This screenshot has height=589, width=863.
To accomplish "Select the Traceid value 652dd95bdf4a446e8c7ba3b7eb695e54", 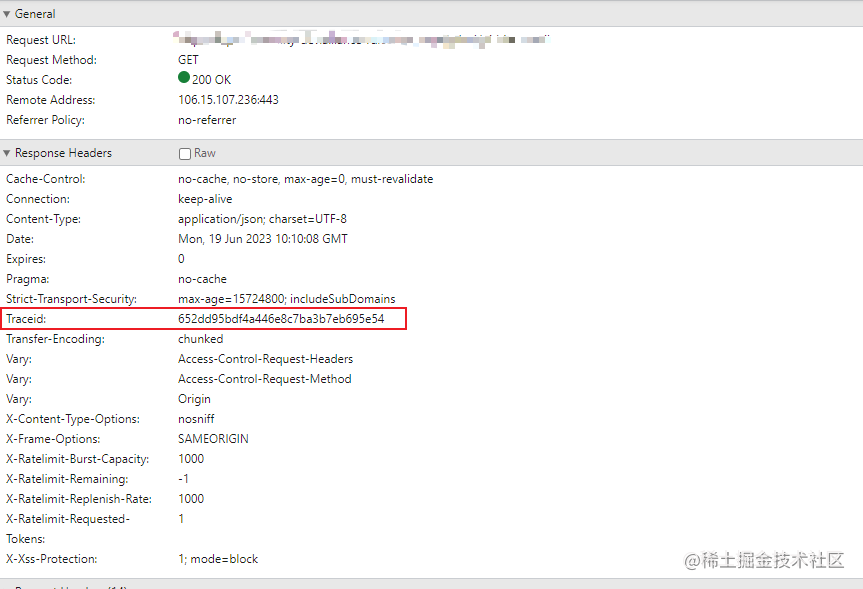I will (281, 319).
